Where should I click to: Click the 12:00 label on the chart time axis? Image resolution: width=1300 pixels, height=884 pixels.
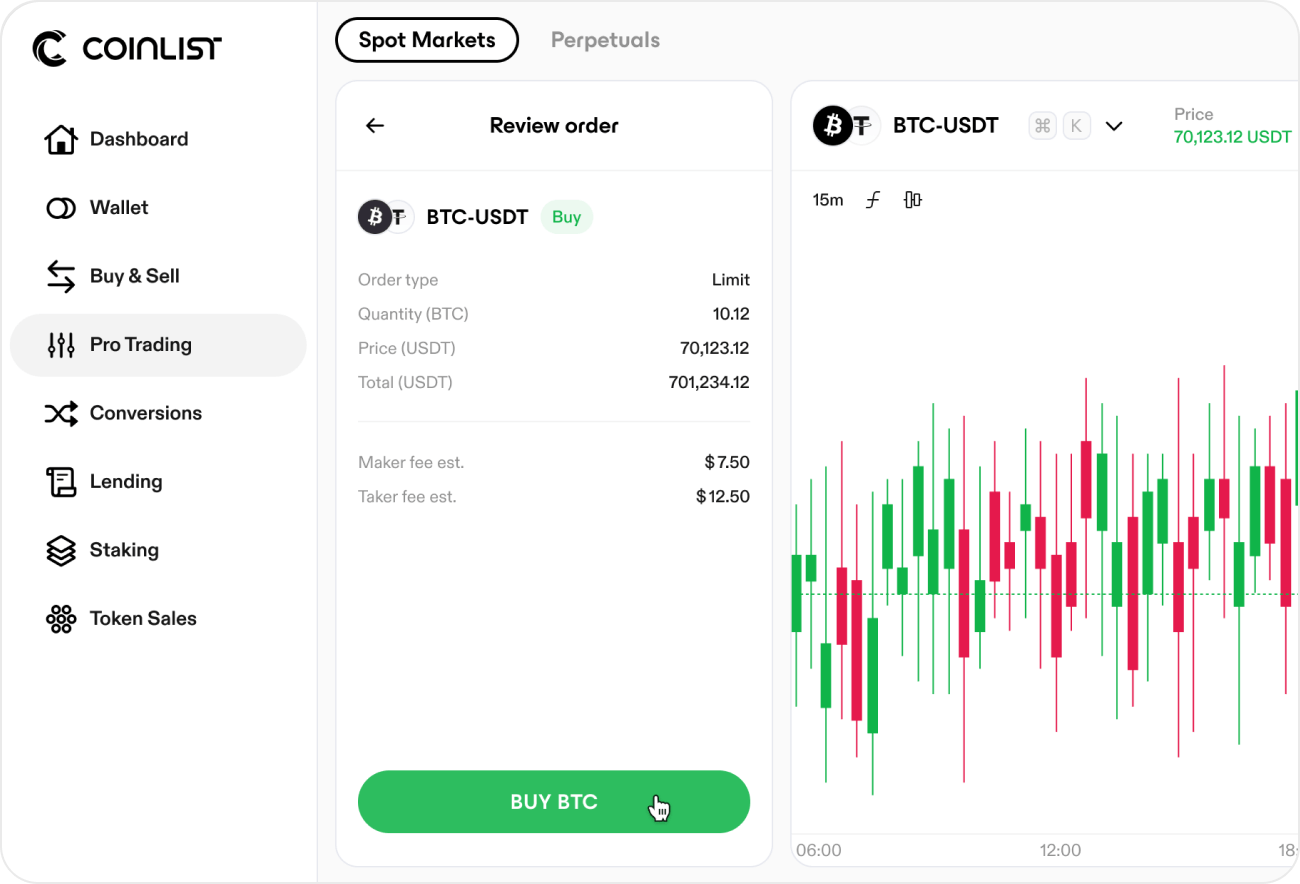[x=1060, y=850]
